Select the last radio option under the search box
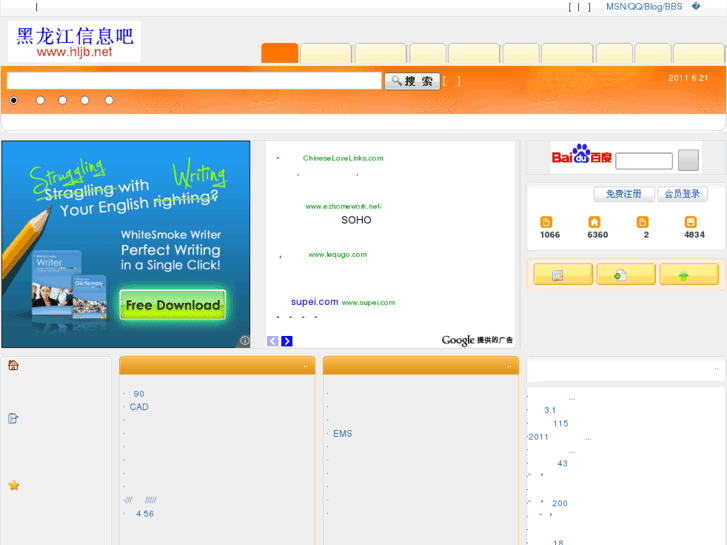The image size is (727, 545). pos(109,100)
